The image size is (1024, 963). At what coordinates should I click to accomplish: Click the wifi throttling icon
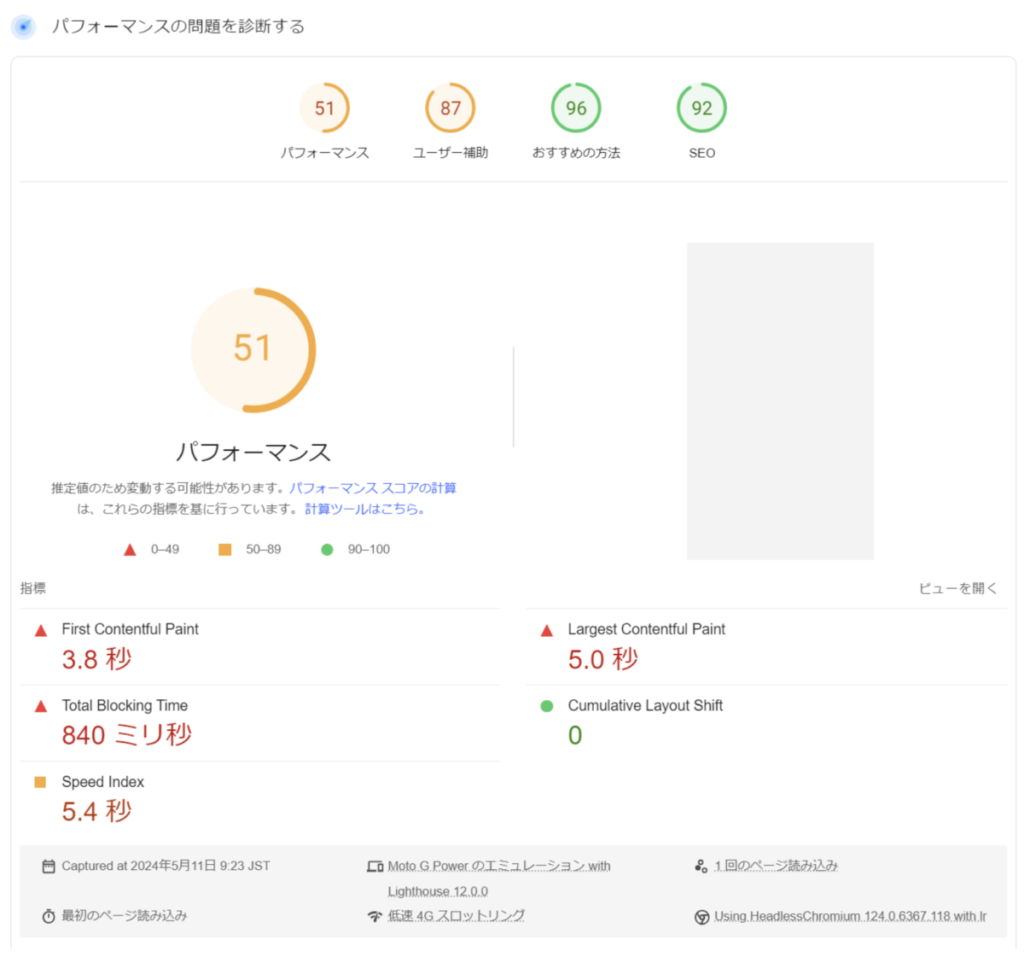pyautogui.click(x=375, y=916)
